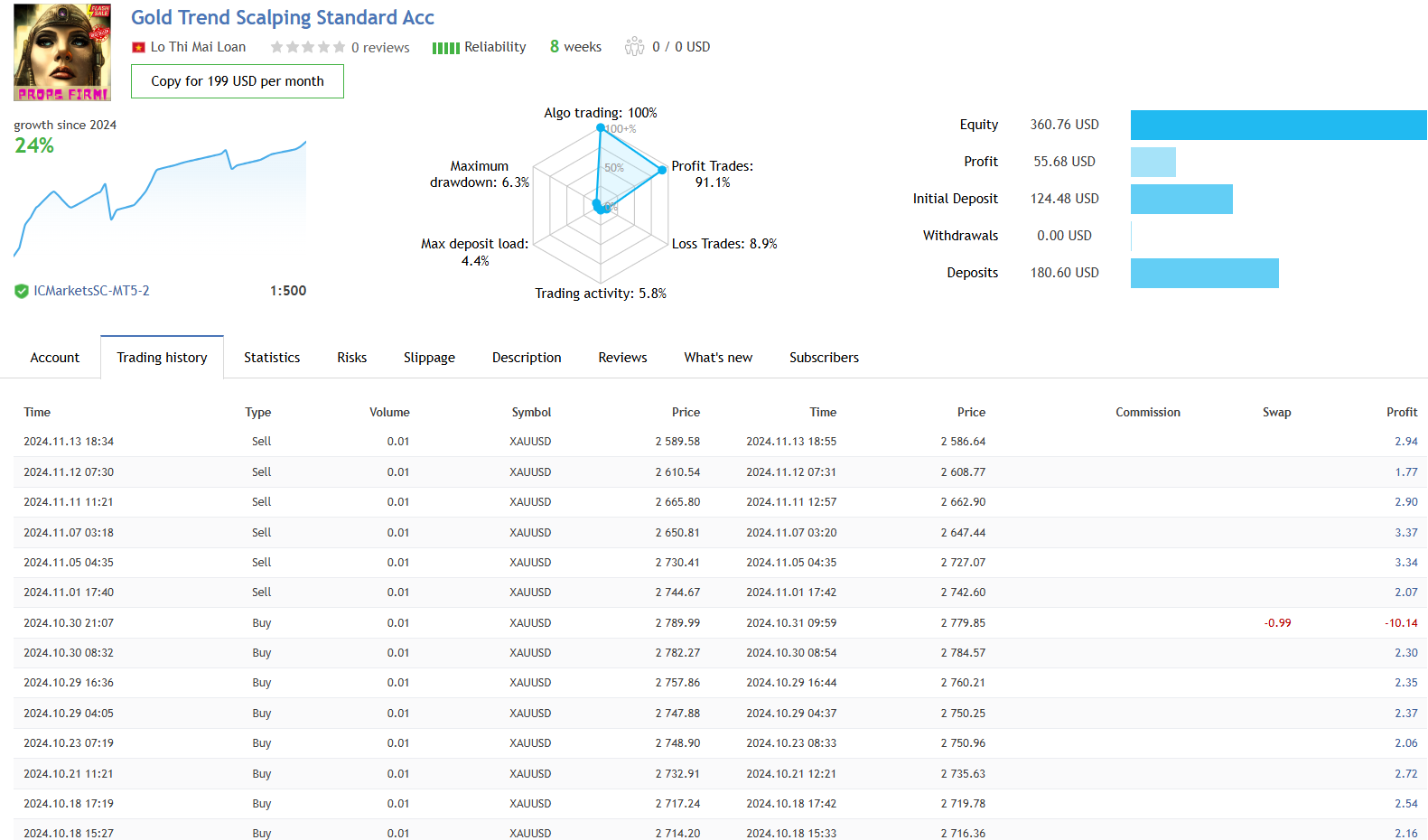
Task: Click the green verified shield icon by ICMarketsSC-MT5-2
Action: point(22,291)
